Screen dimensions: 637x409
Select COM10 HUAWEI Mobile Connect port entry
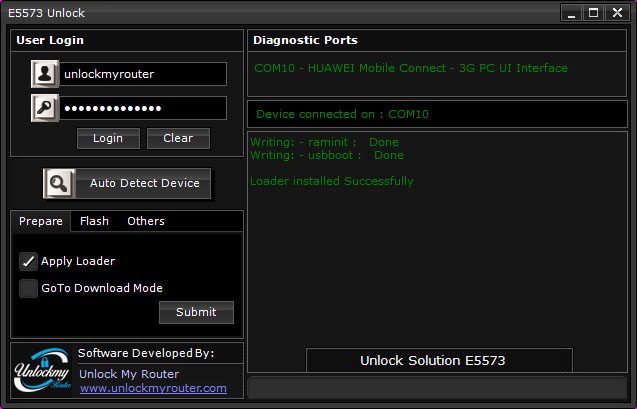coord(411,68)
